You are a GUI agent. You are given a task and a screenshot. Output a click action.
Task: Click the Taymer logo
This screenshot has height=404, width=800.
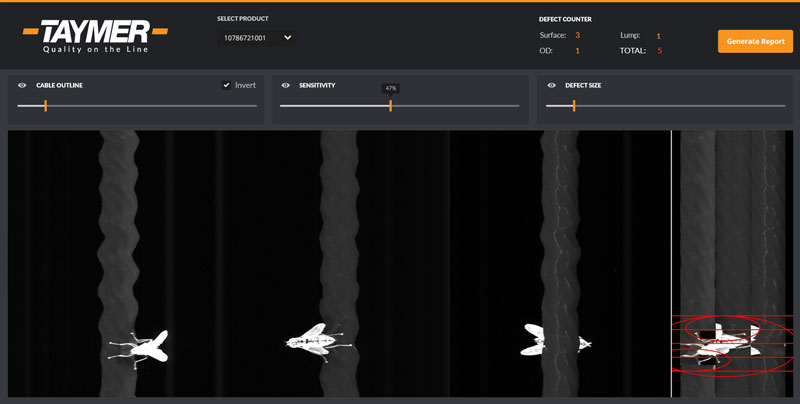coord(95,36)
